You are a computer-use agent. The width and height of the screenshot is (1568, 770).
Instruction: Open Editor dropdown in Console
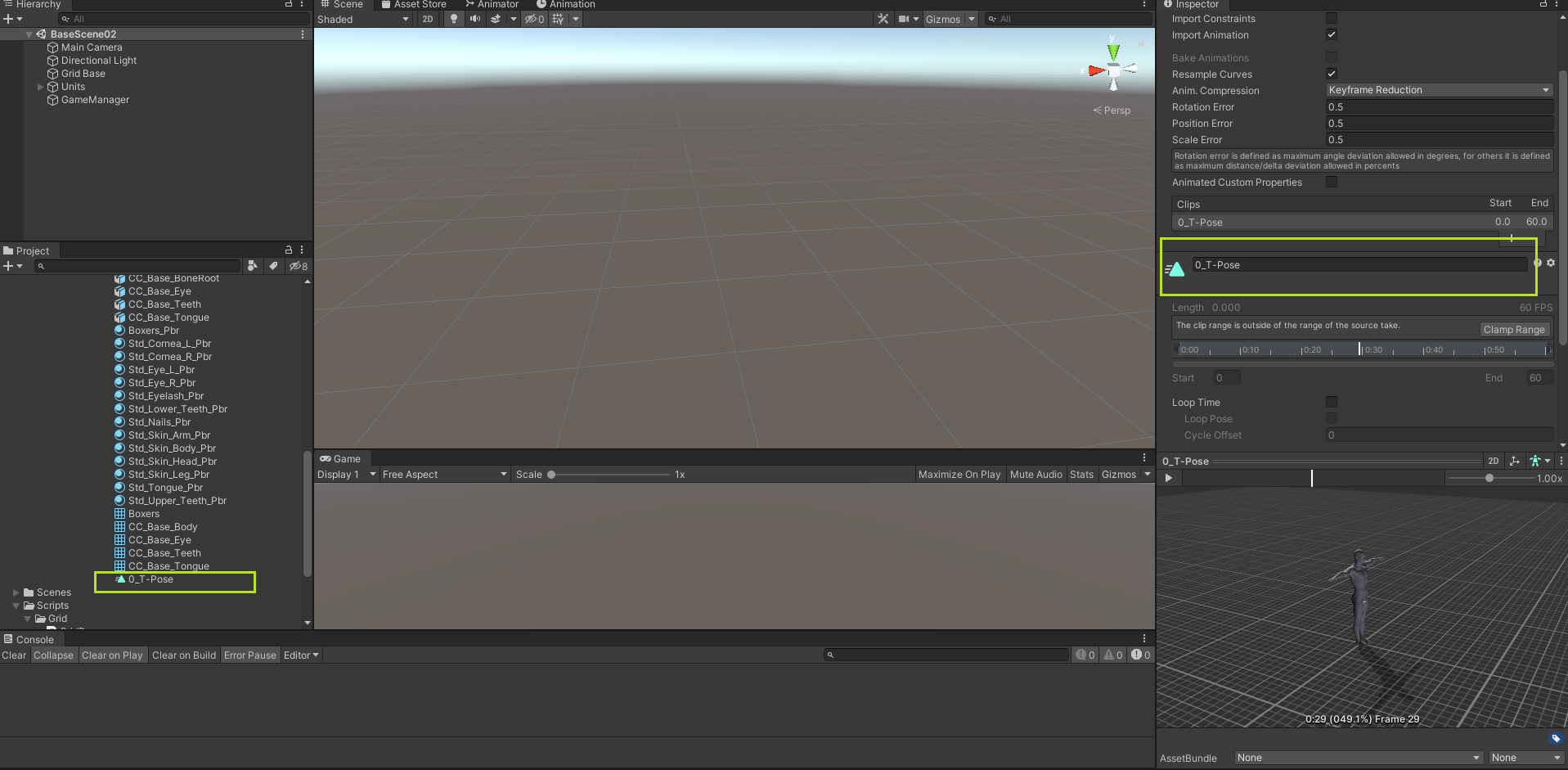pos(300,655)
